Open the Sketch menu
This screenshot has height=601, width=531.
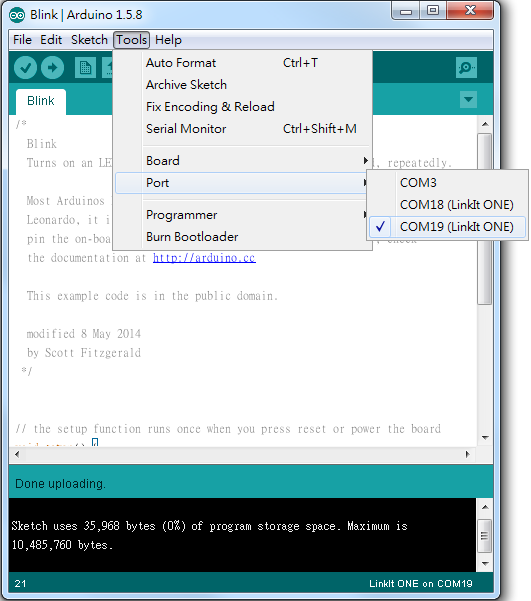point(89,40)
